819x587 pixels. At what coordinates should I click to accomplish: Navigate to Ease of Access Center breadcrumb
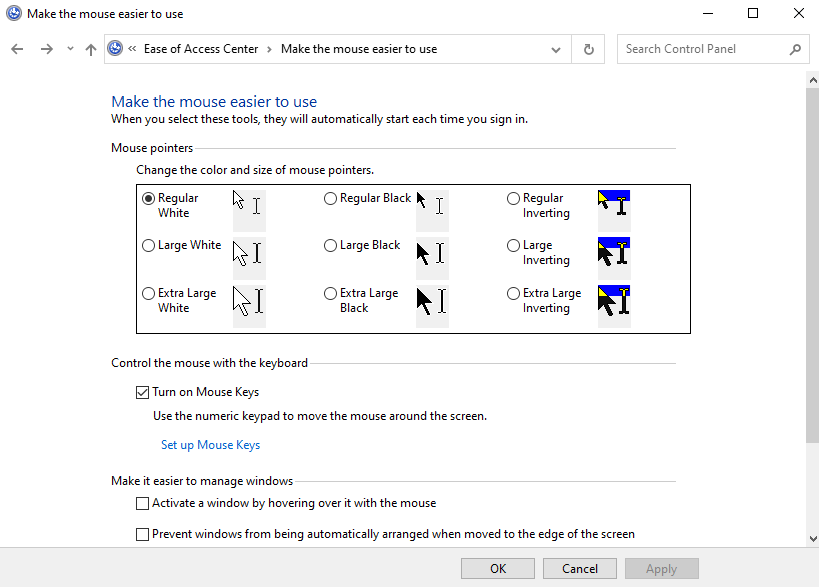click(200, 49)
